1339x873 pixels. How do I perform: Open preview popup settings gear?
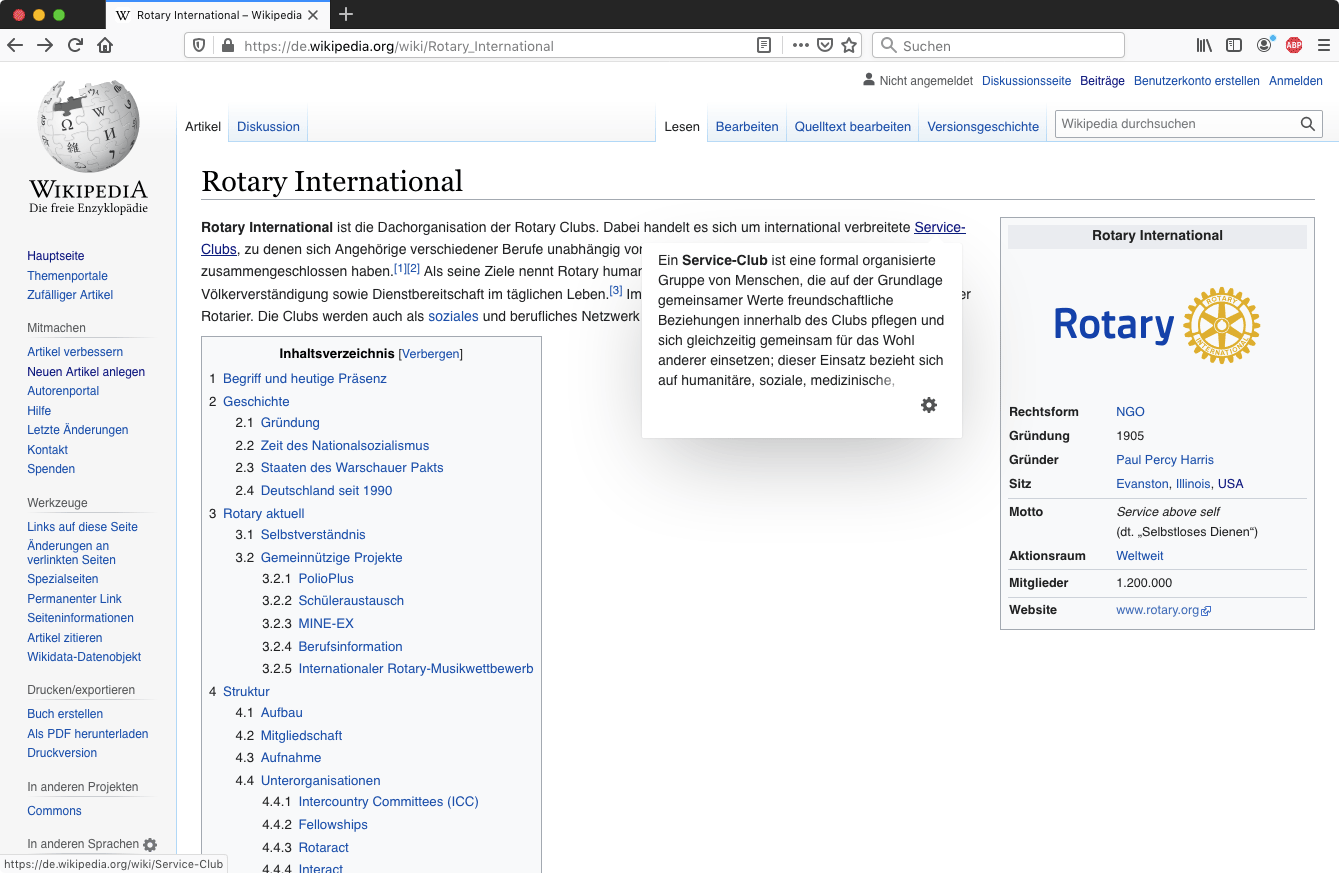[x=929, y=405]
